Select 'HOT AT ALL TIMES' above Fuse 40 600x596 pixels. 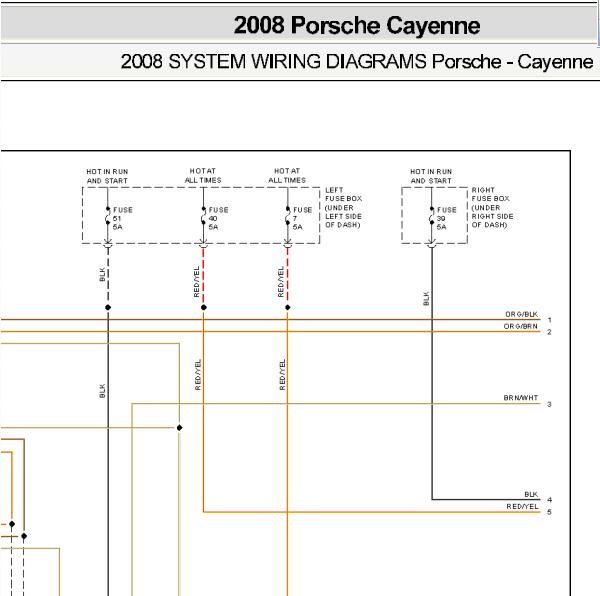pyautogui.click(x=203, y=176)
